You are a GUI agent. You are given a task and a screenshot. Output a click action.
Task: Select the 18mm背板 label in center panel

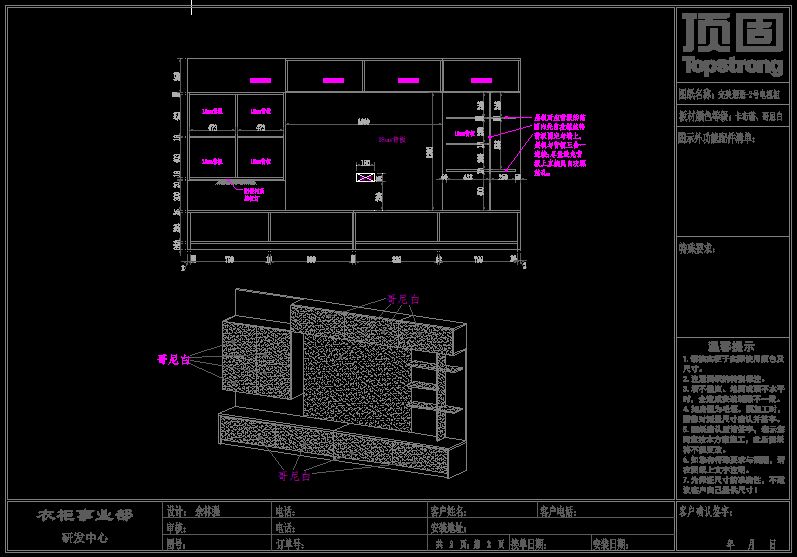[x=392, y=139]
